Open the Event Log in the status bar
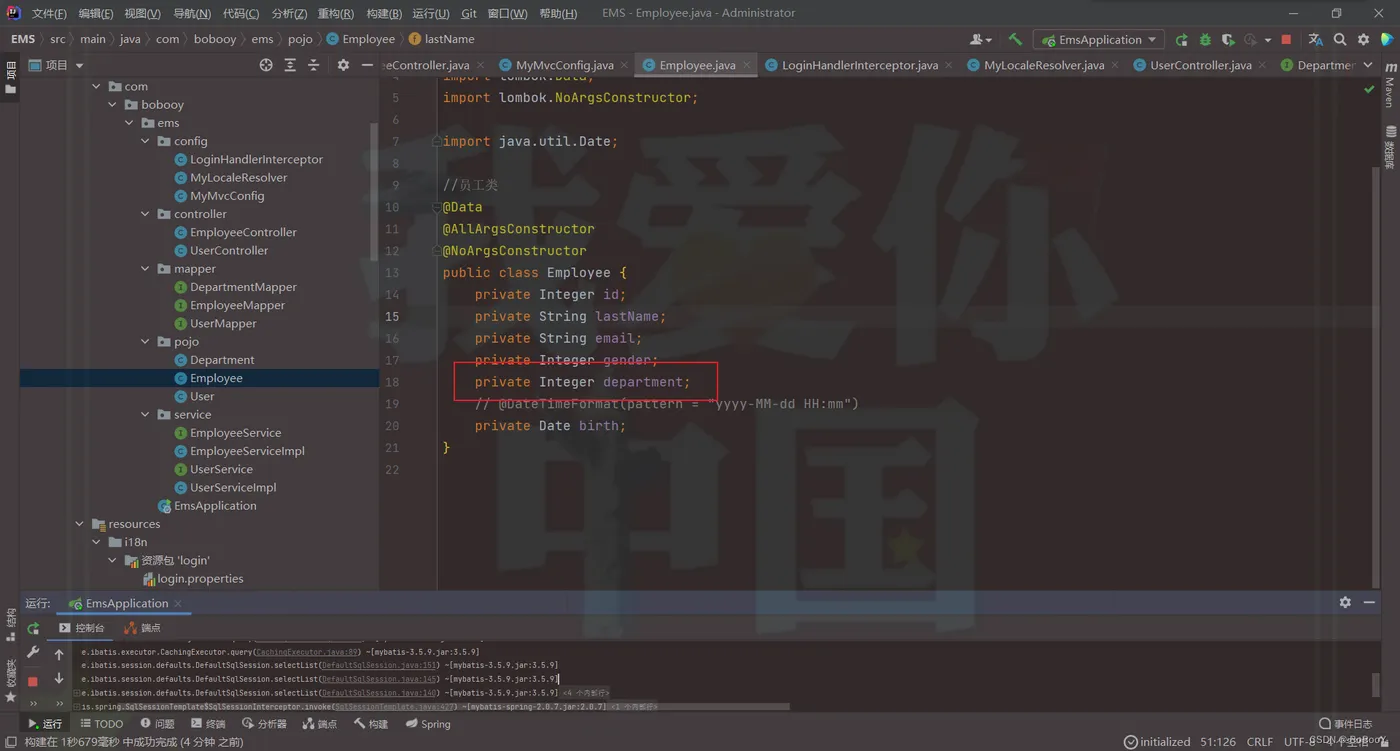The height and width of the screenshot is (751, 1400). tap(1346, 724)
